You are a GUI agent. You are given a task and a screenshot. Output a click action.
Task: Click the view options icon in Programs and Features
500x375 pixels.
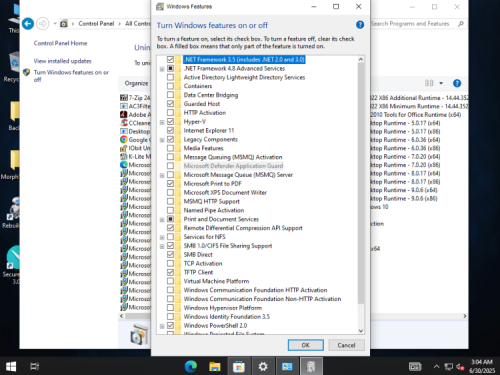[x=429, y=83]
